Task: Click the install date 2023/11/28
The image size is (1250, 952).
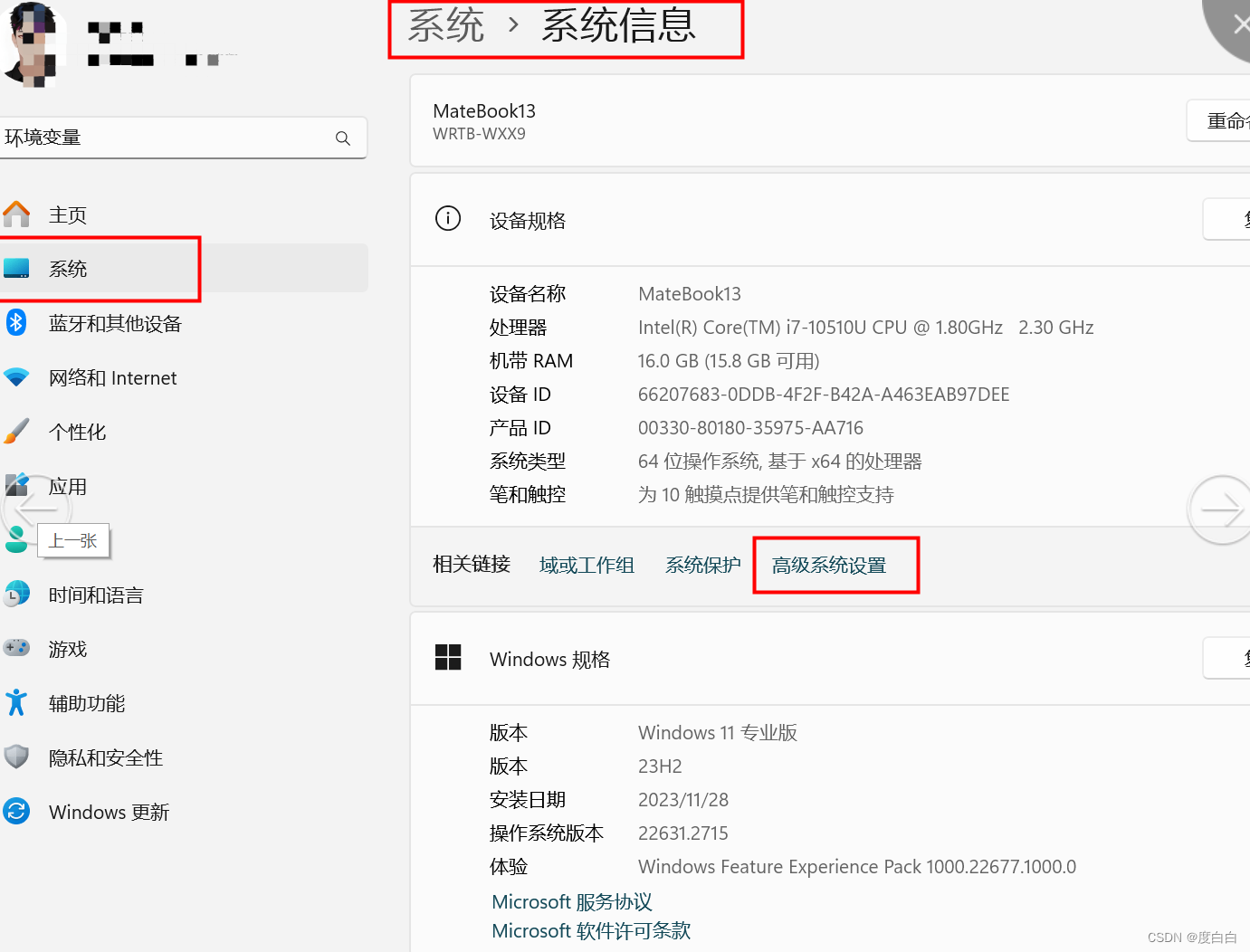Action: [x=682, y=800]
